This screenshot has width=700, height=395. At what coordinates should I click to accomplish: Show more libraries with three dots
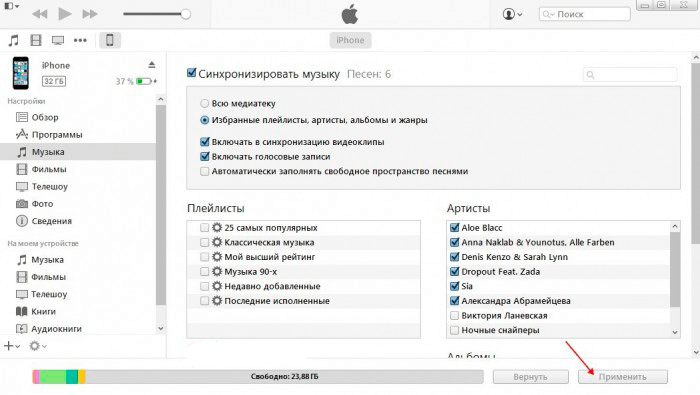coord(80,40)
